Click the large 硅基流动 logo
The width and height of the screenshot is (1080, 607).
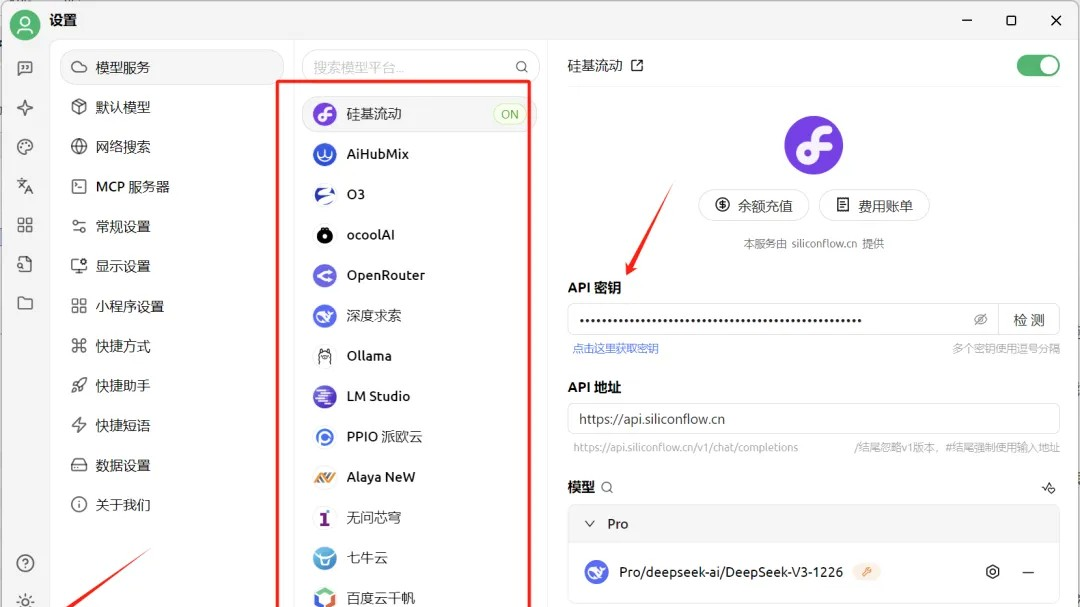[x=813, y=145]
